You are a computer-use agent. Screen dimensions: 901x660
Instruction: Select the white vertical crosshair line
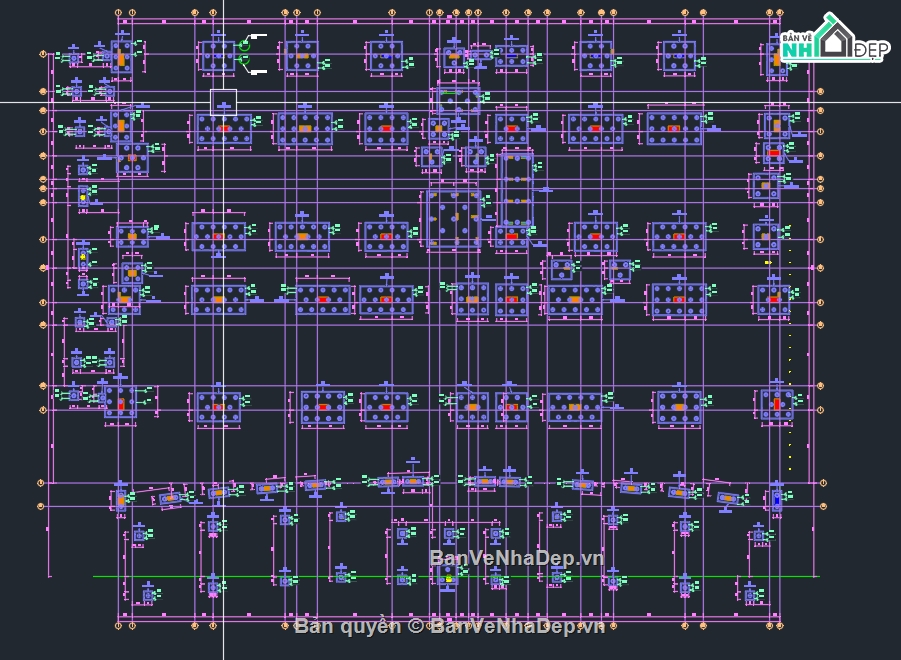[x=224, y=330]
